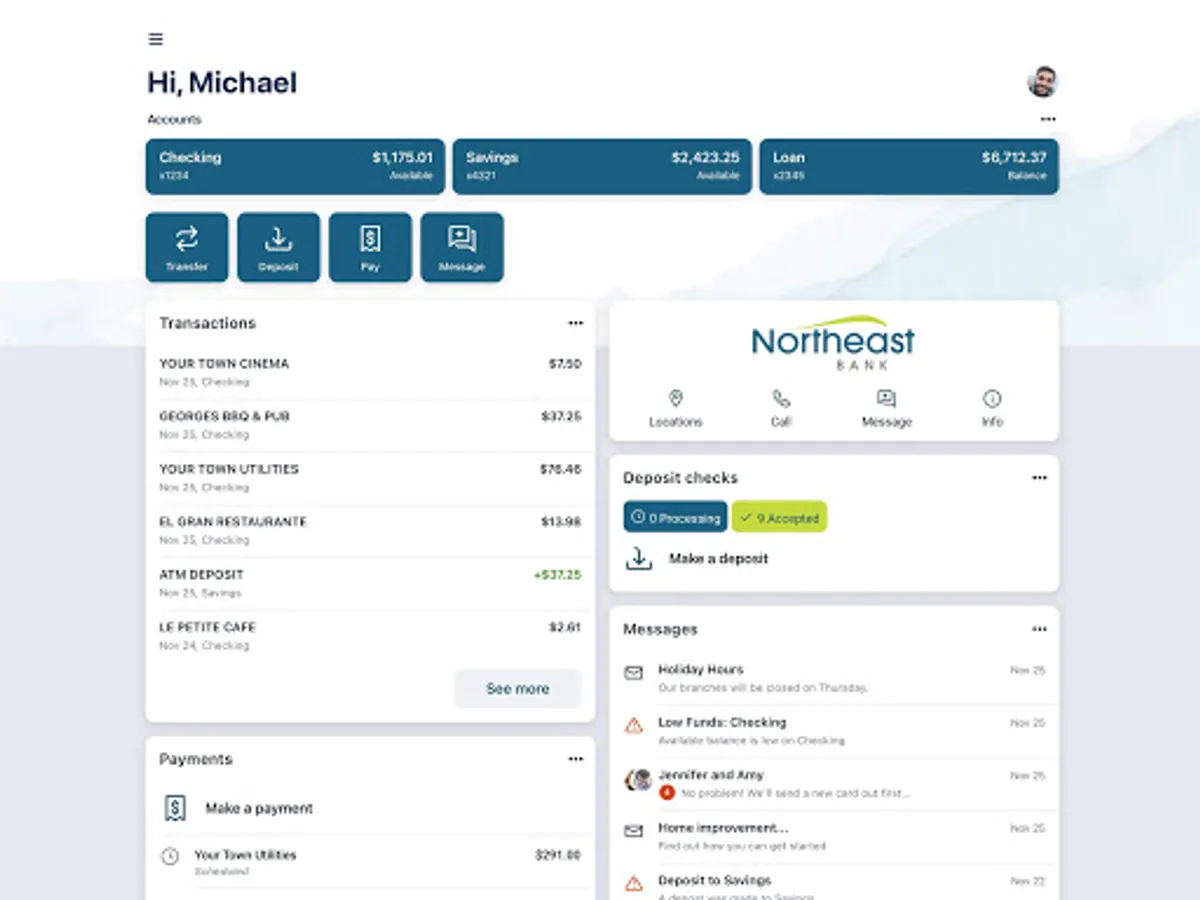The width and height of the screenshot is (1200, 900).
Task: Select the Checking account card
Action: [295, 166]
